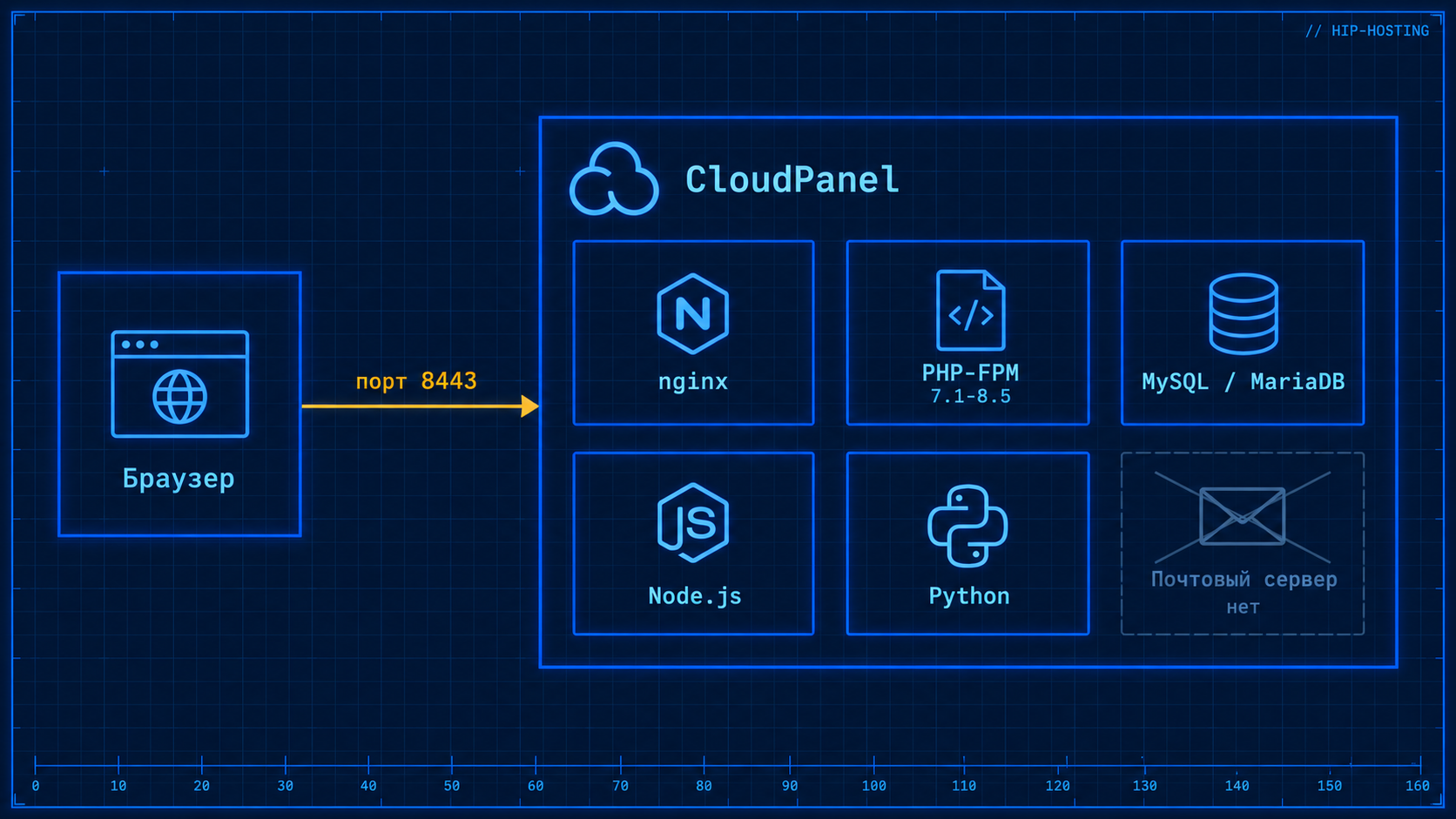Click the 'nginx' label

pos(693,381)
